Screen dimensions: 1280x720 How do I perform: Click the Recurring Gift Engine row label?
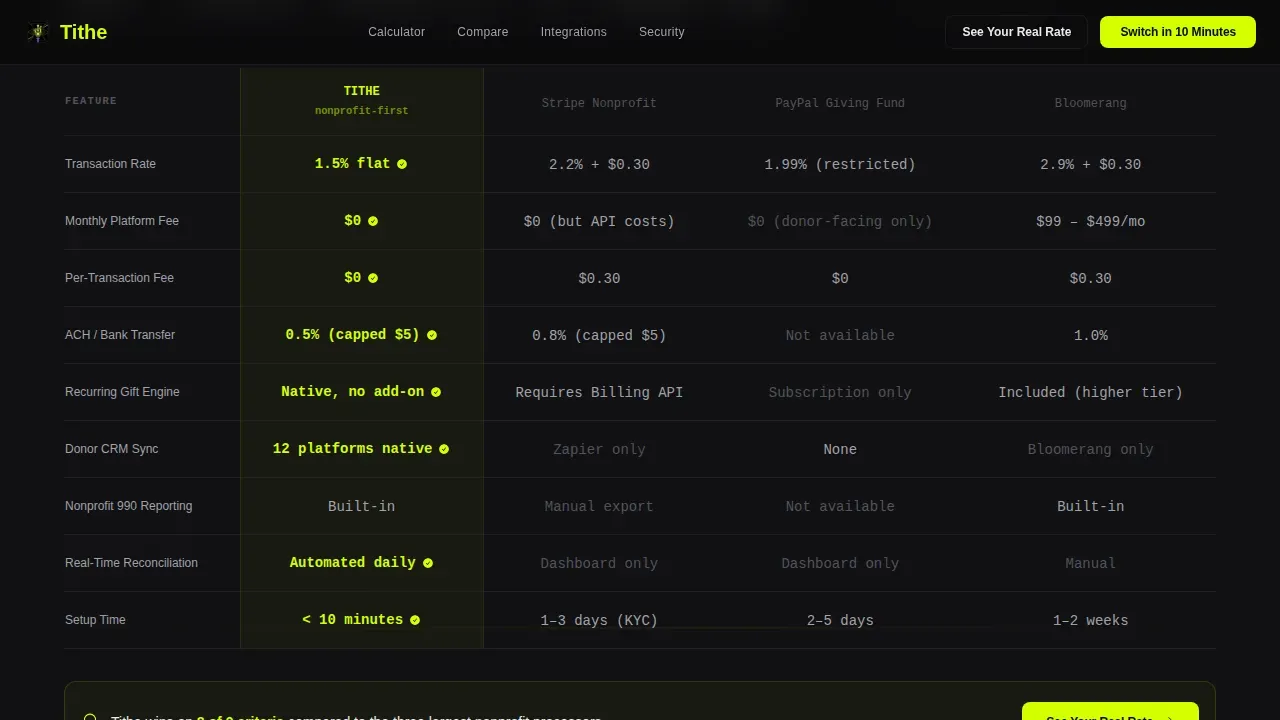[122, 392]
